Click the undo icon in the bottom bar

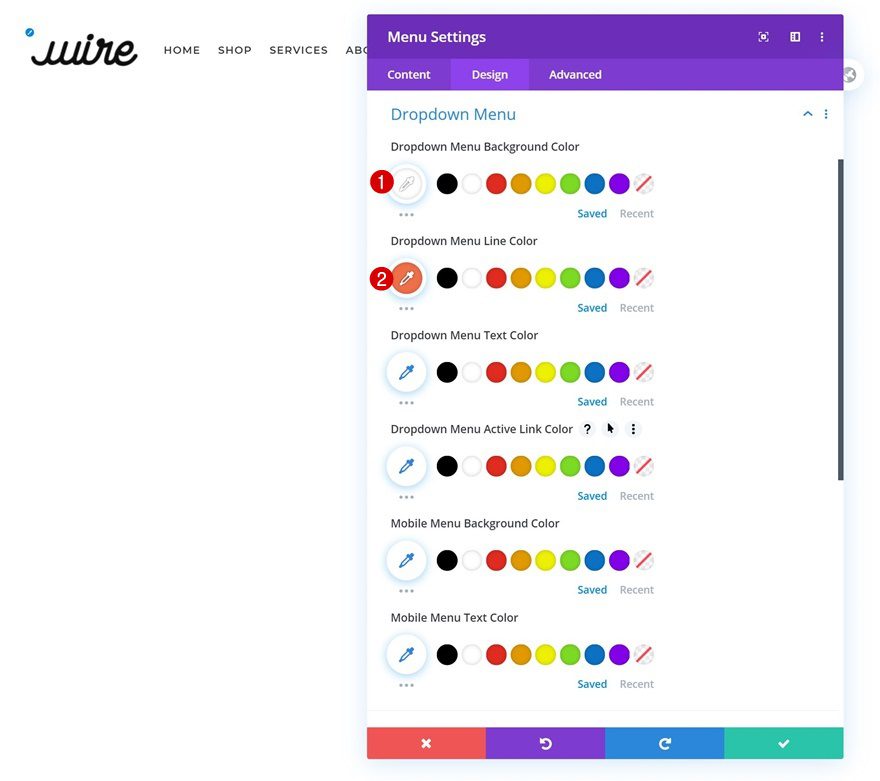(x=545, y=743)
